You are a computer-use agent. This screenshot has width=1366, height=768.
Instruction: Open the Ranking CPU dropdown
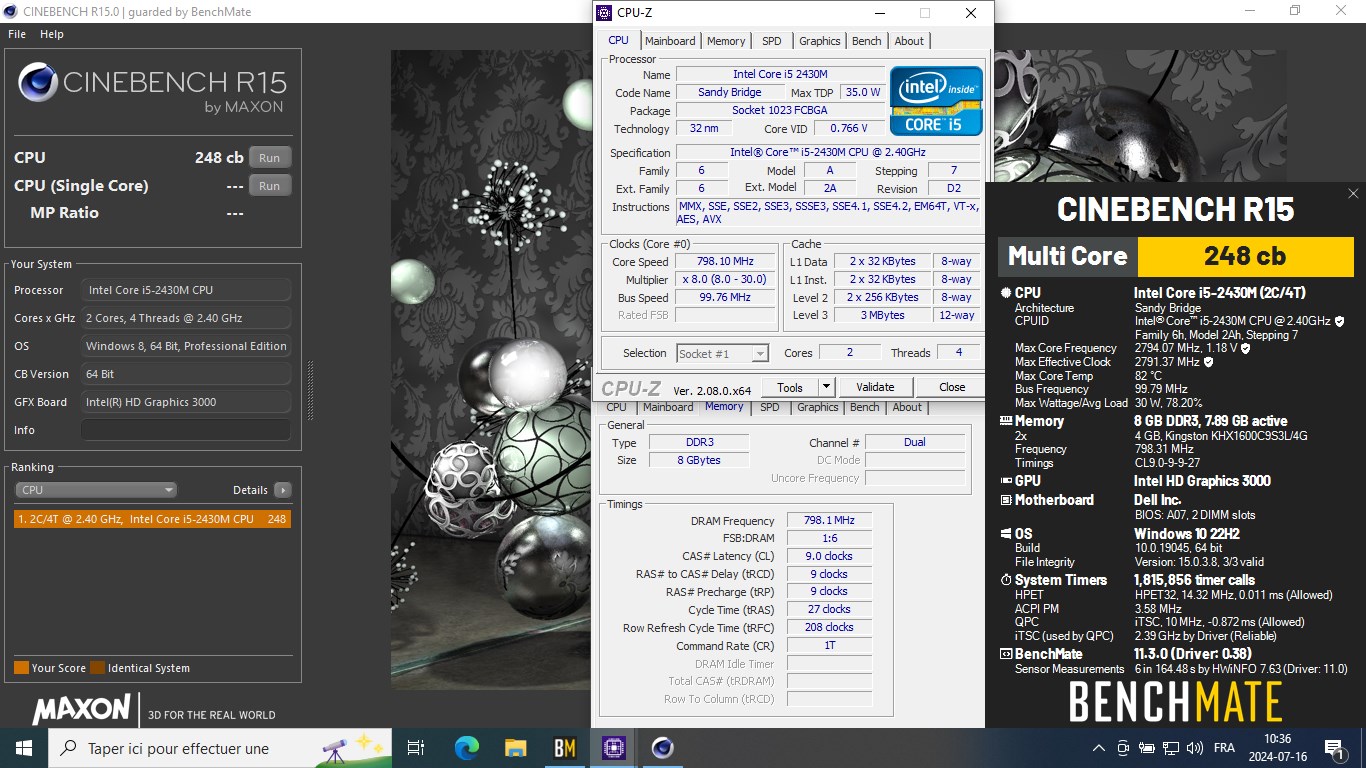pyautogui.click(x=96, y=490)
